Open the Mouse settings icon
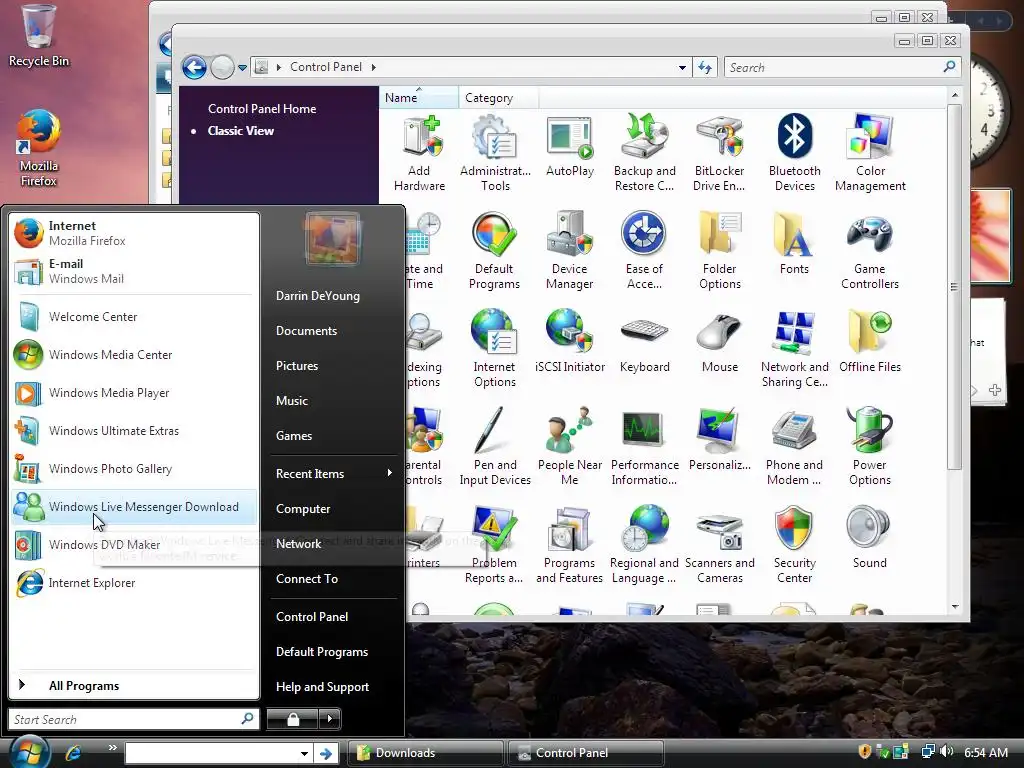 coord(720,342)
